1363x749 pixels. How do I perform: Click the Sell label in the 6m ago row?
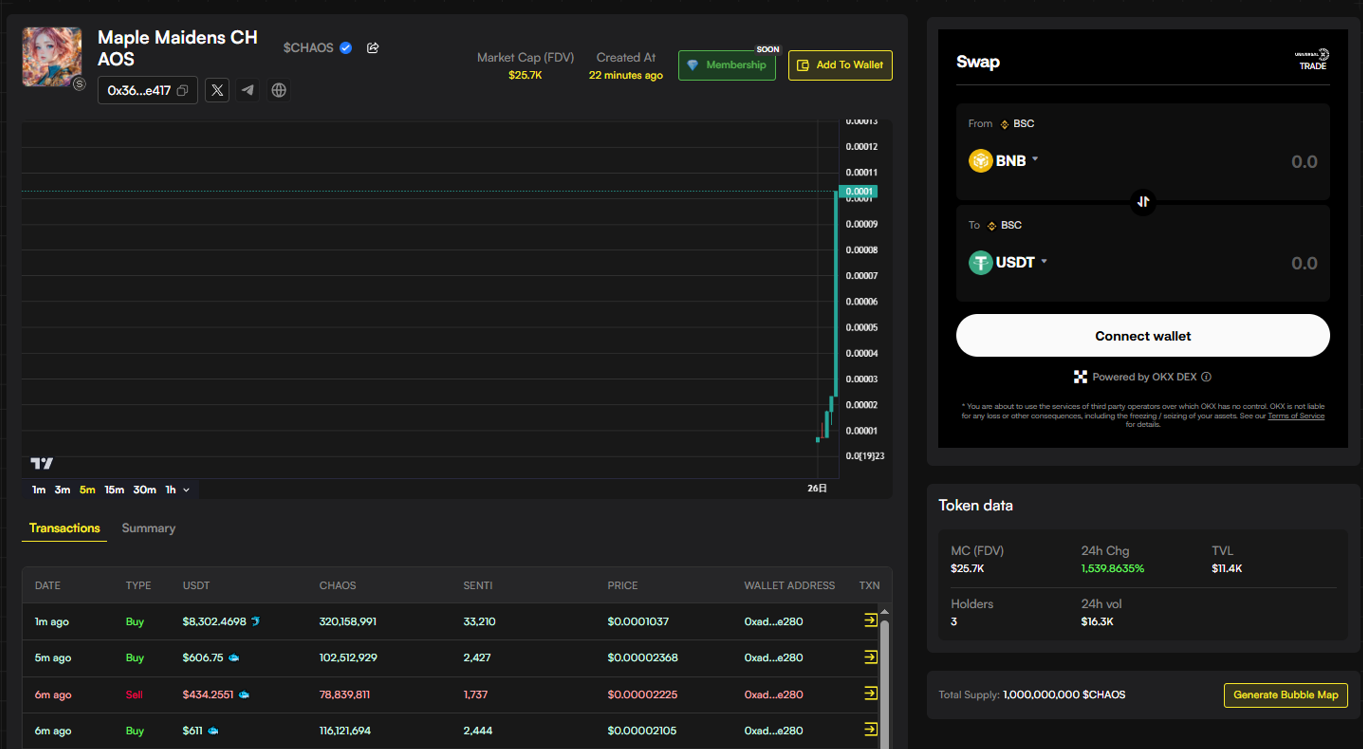(x=134, y=695)
